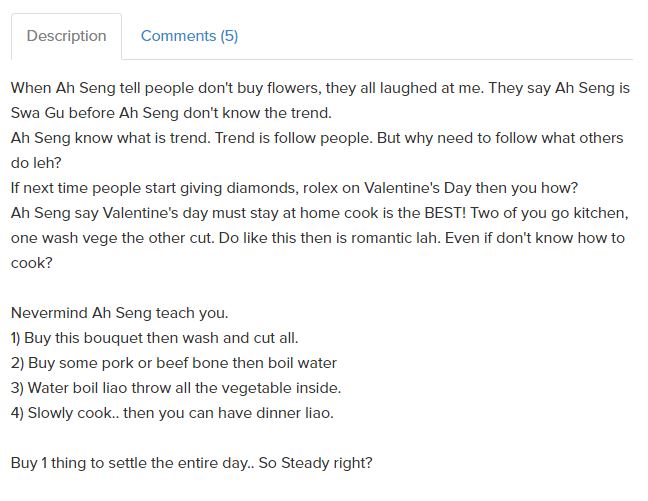
Task: Click the line starting 'When Ah Seng tell people'
Action: click(x=320, y=88)
